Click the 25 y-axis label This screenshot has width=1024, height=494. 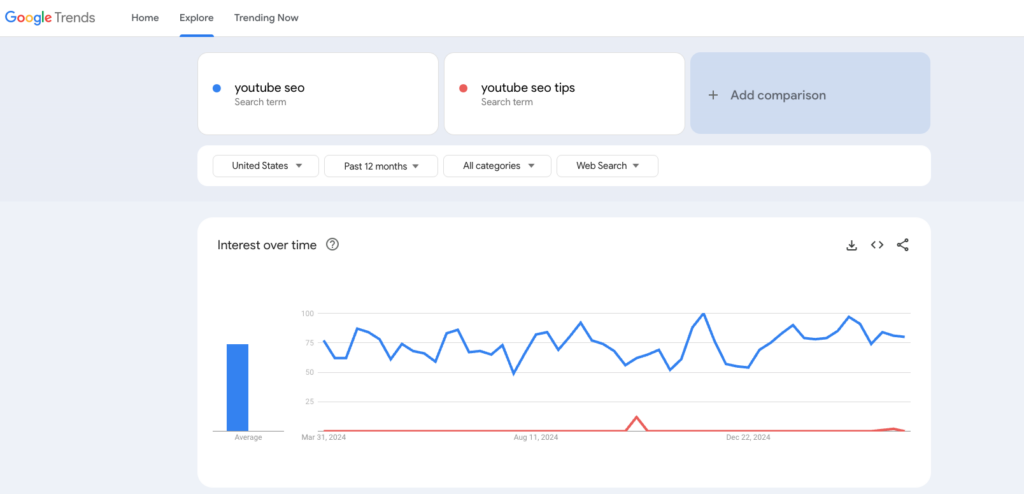tap(310, 402)
